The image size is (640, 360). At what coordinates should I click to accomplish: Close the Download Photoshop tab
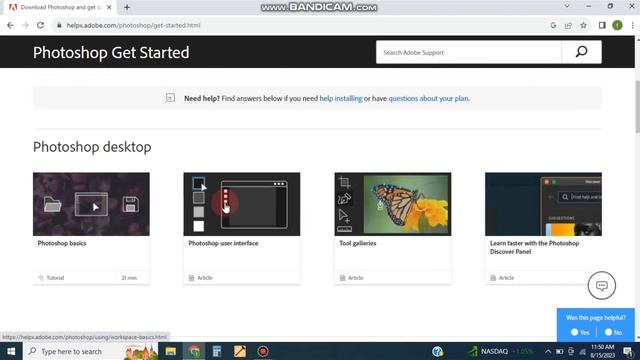(x=109, y=7)
